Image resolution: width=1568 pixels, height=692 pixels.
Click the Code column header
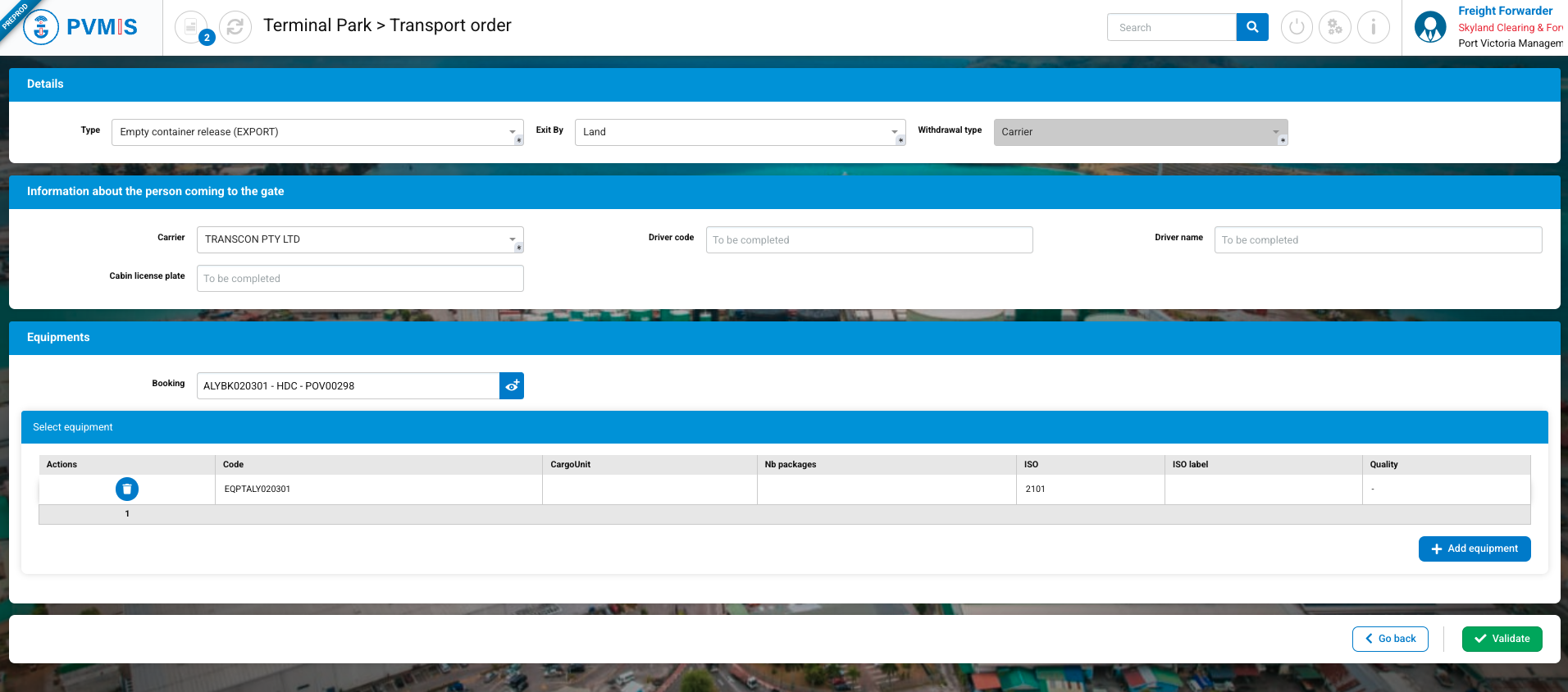234,465
